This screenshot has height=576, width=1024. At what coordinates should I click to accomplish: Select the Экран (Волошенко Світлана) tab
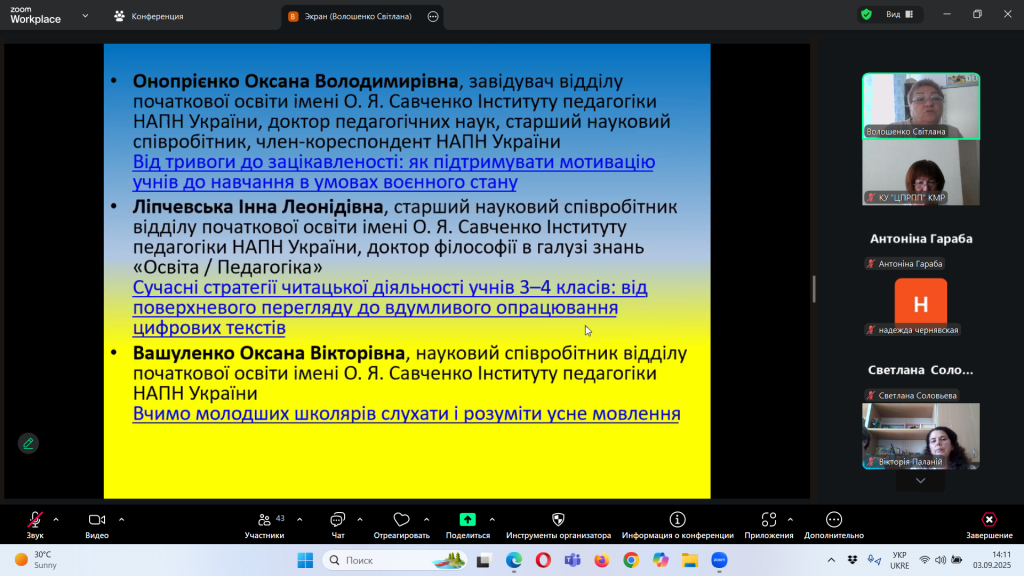pyautogui.click(x=350, y=16)
